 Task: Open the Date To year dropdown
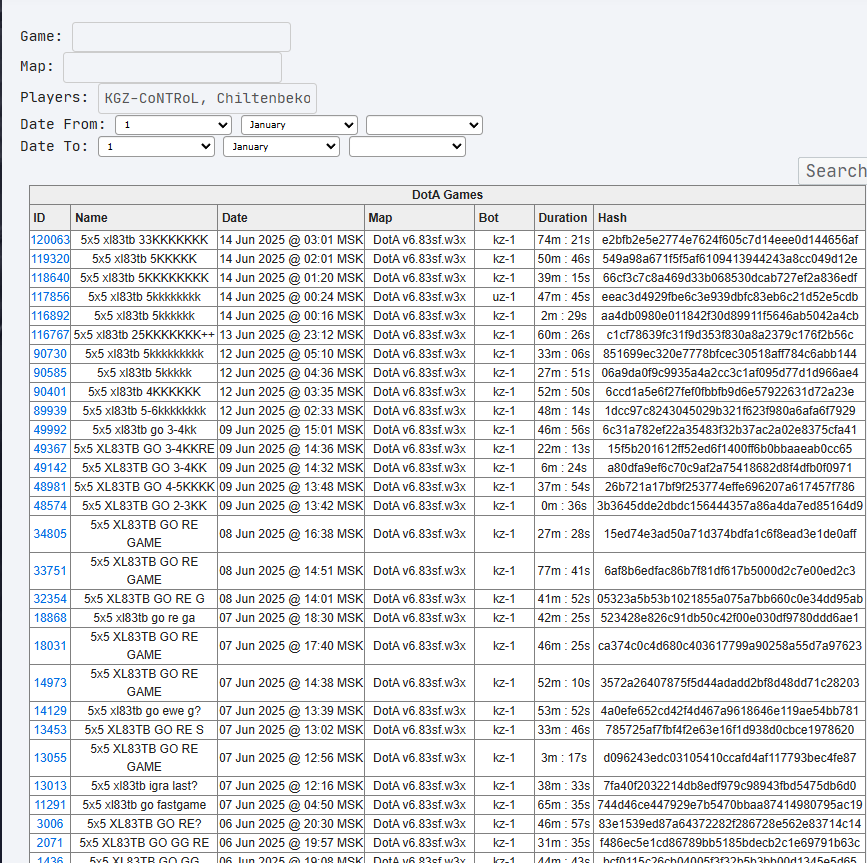pos(408,147)
